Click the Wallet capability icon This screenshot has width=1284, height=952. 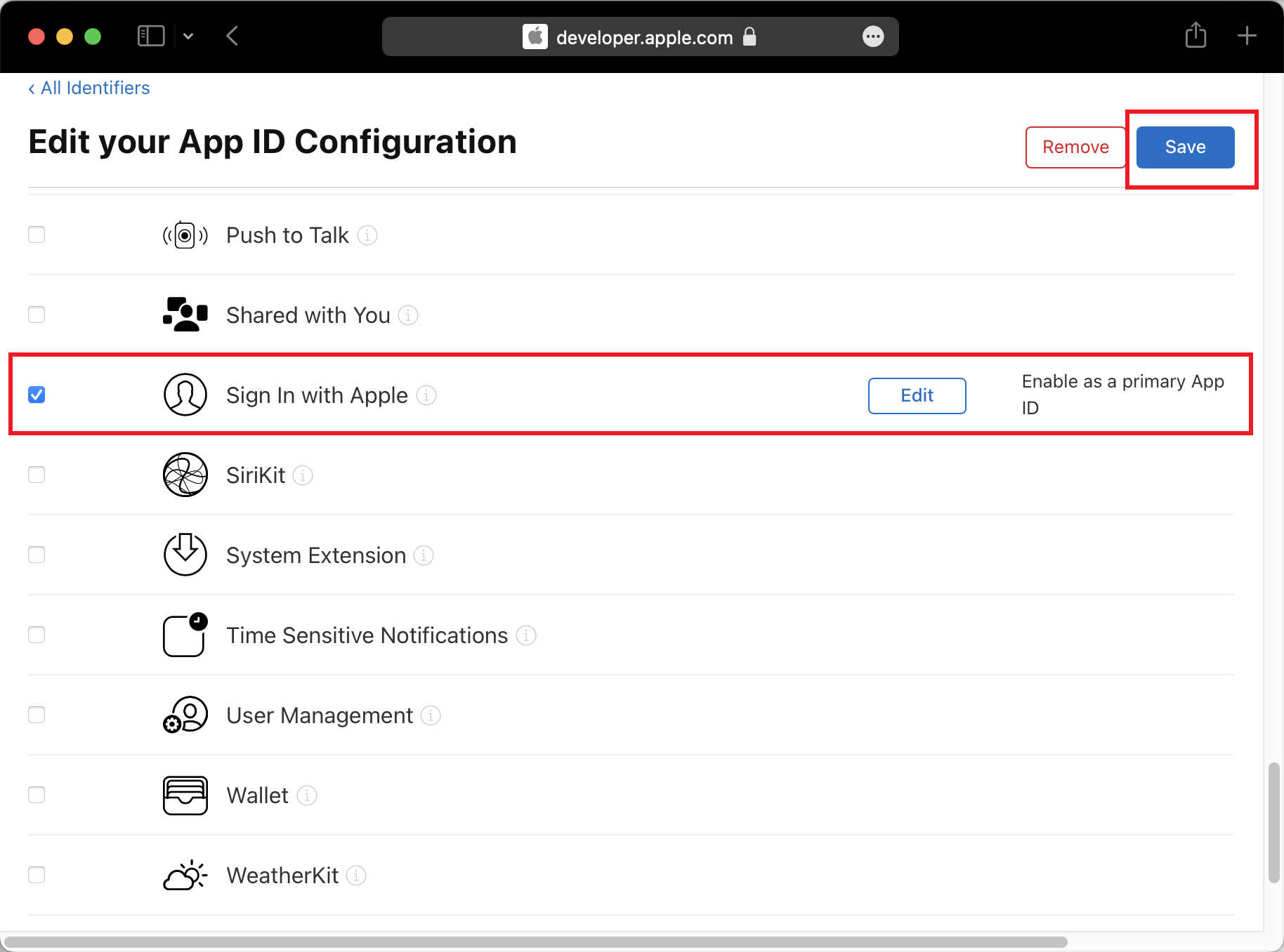[185, 795]
